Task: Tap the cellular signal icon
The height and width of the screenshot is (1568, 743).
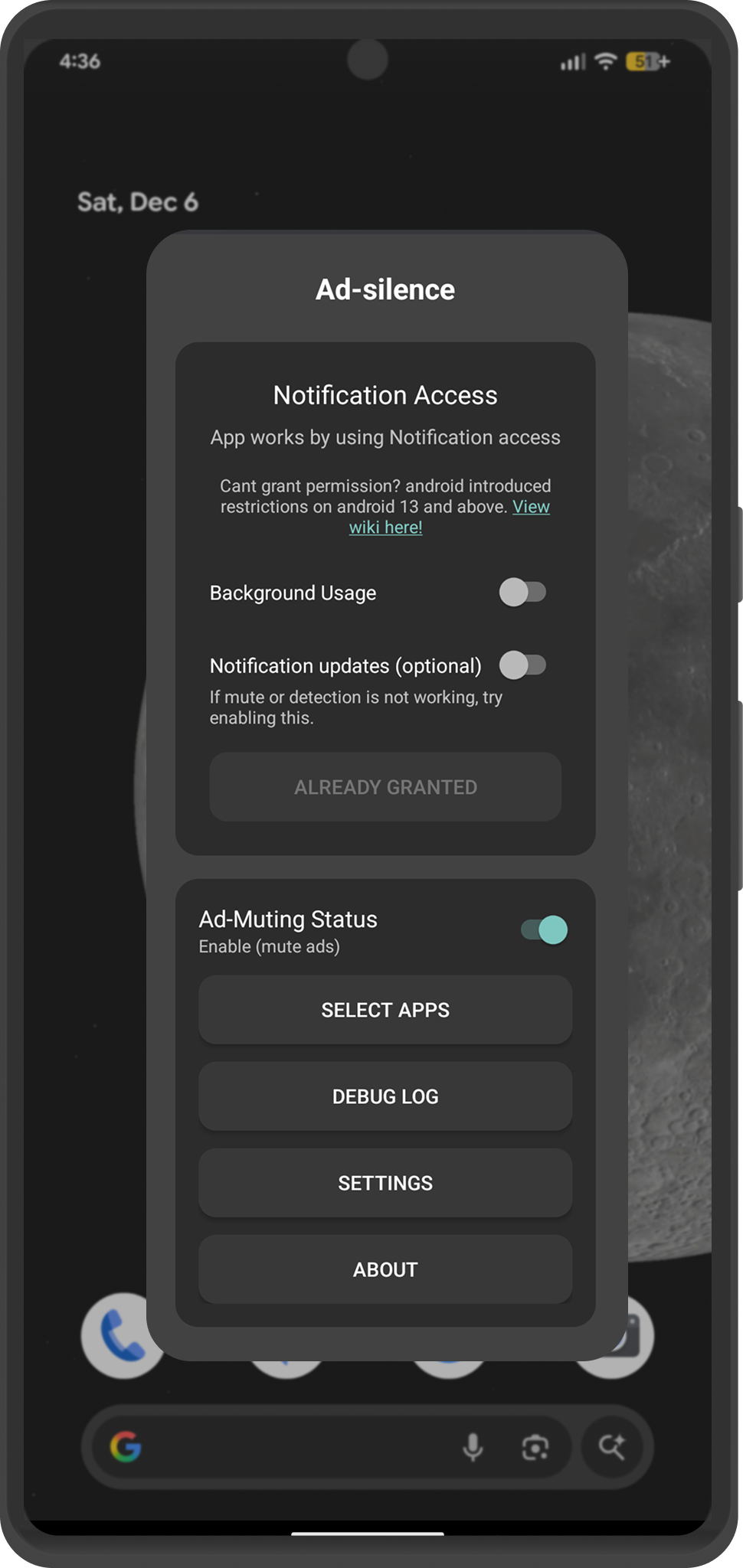Action: (573, 62)
